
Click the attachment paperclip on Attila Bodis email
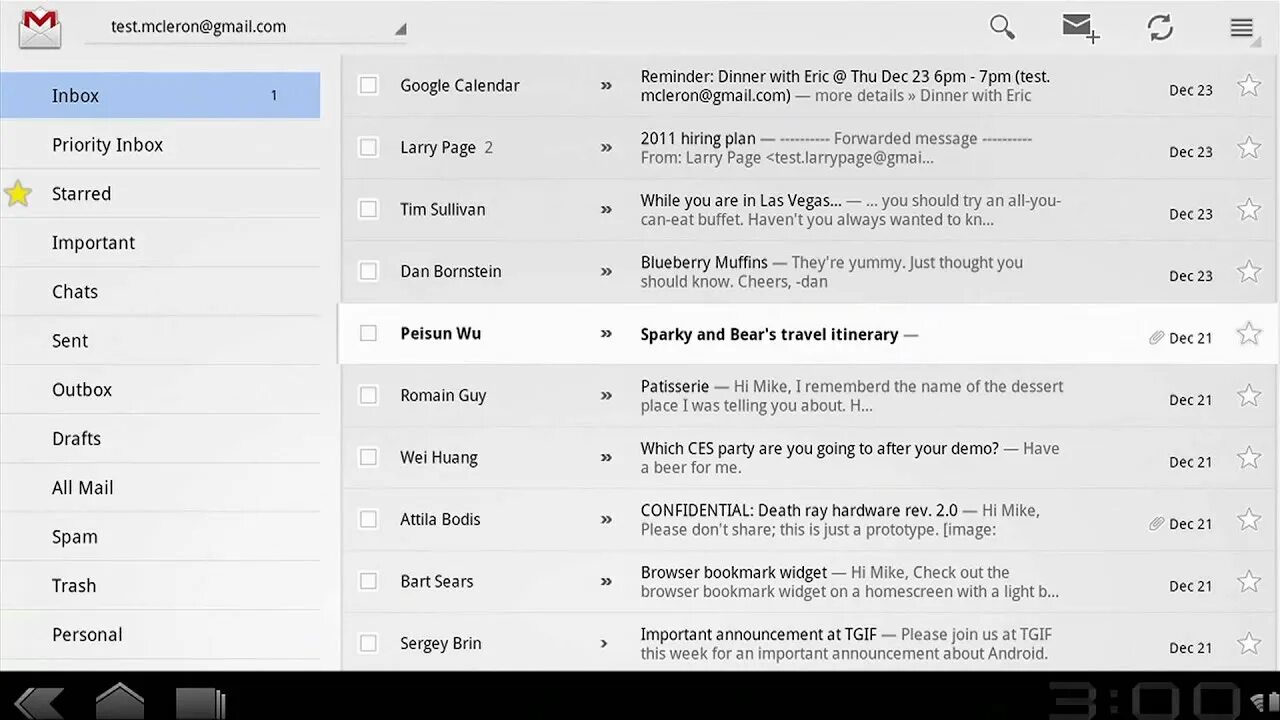pos(1157,524)
